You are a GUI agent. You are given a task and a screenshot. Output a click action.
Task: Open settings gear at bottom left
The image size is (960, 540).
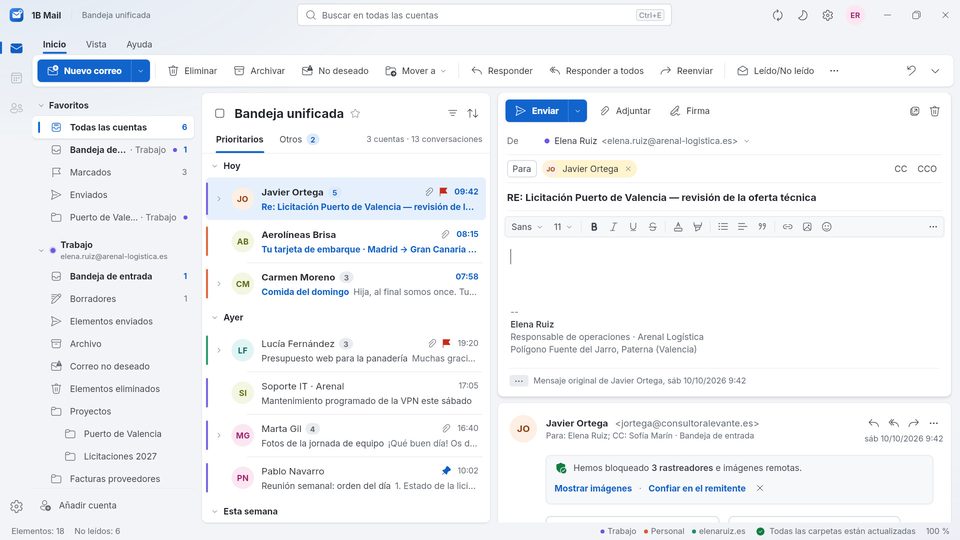click(17, 506)
